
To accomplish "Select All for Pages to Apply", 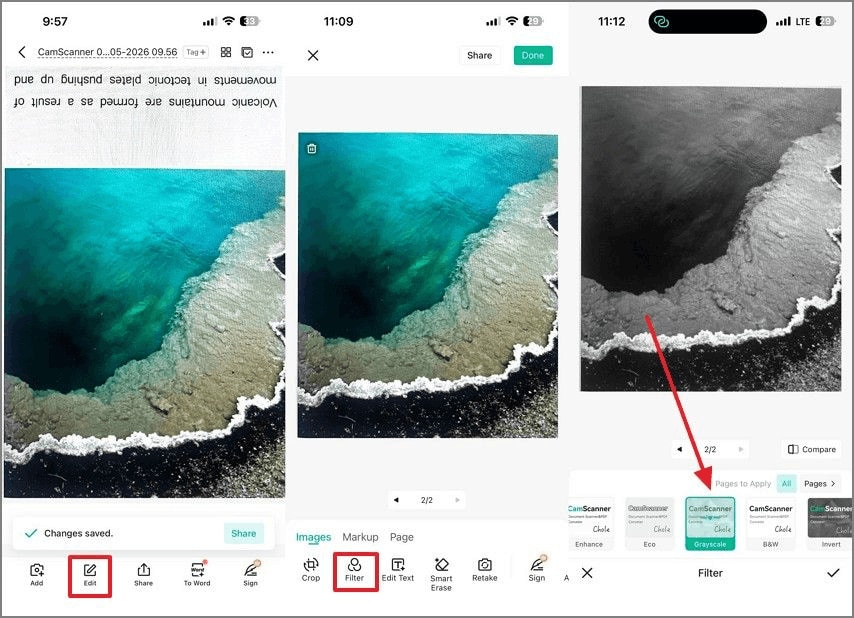I will tap(786, 484).
